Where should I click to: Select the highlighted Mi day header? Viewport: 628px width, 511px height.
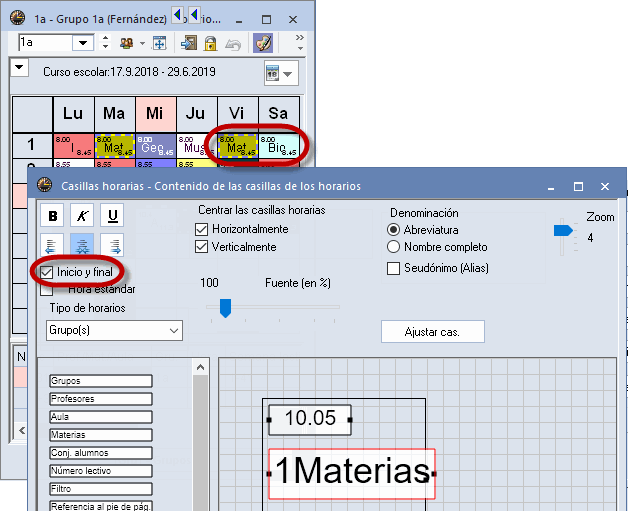point(155,114)
